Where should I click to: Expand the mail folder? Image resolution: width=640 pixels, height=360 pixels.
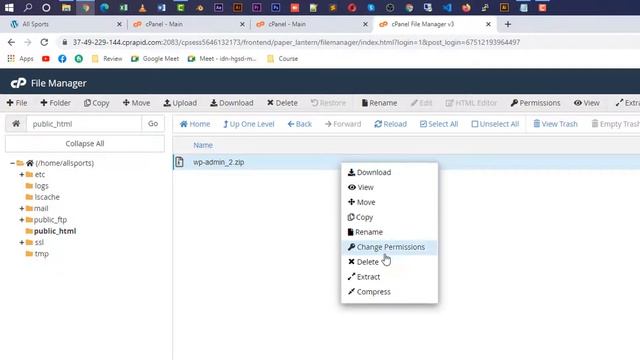[22, 208]
